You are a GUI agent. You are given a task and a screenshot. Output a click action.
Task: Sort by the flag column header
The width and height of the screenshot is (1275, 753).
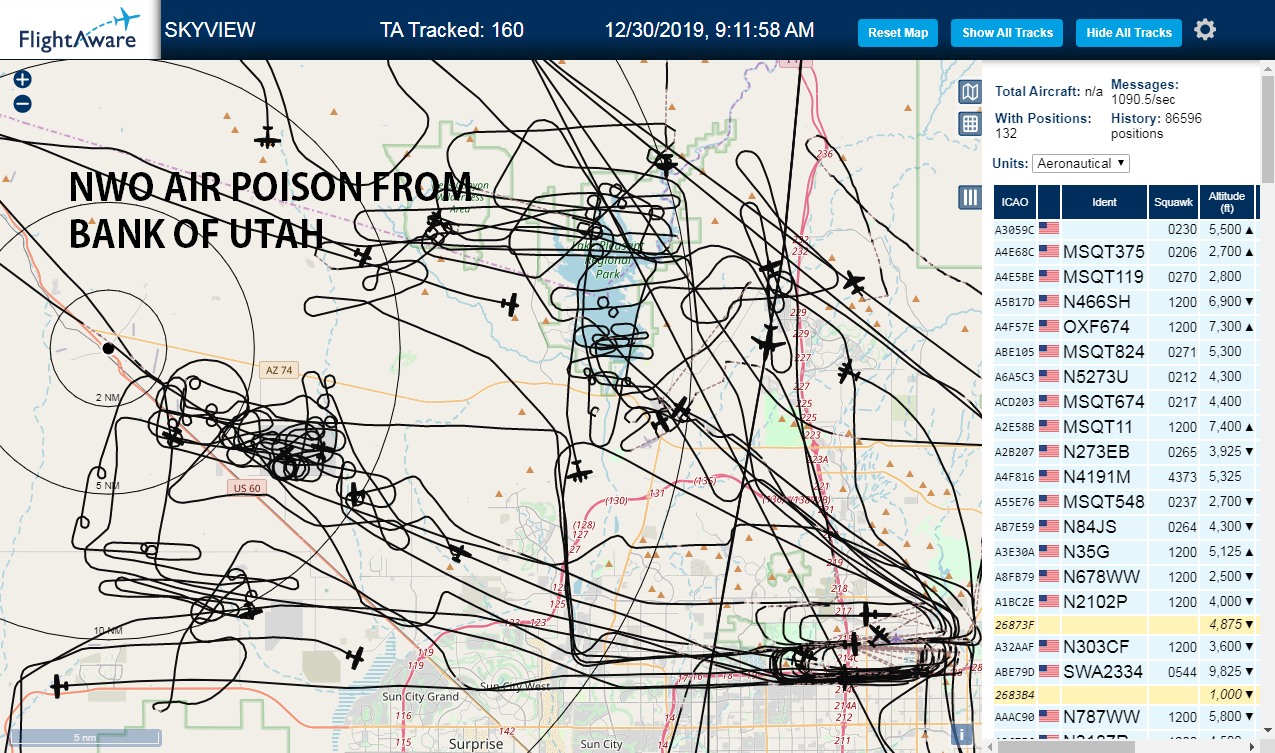click(1048, 202)
